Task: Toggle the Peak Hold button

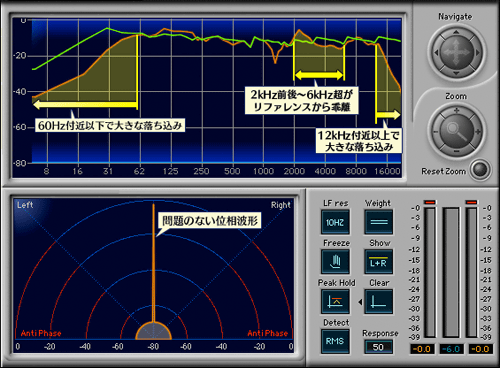Action: pyautogui.click(x=335, y=302)
